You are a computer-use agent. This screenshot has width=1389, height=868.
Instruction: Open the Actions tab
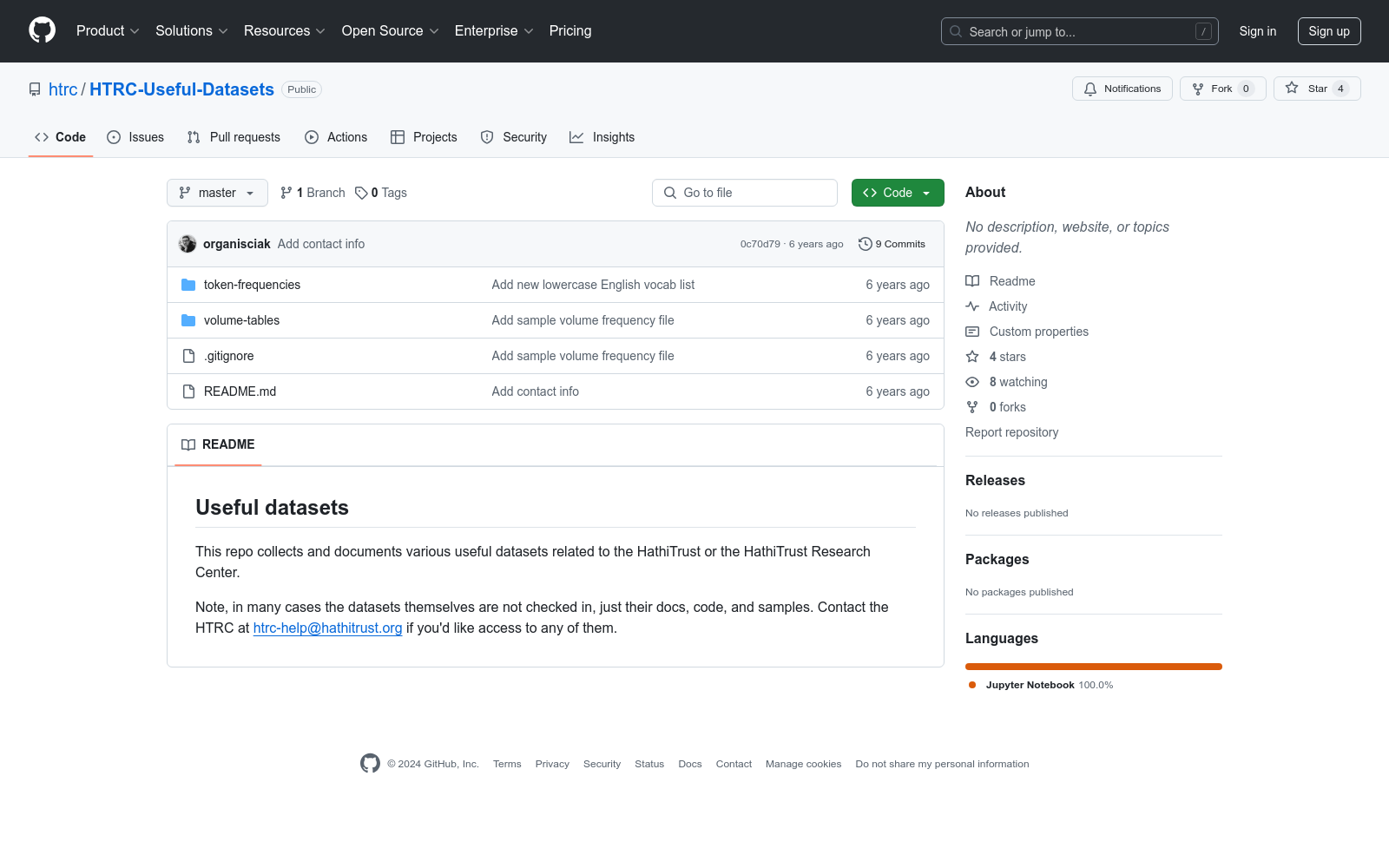336,137
